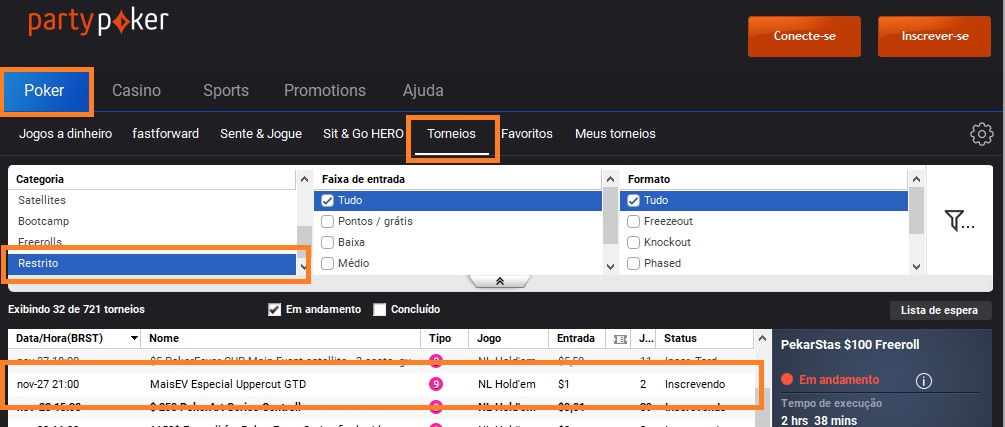Click the Conecte-se button

[804, 36]
